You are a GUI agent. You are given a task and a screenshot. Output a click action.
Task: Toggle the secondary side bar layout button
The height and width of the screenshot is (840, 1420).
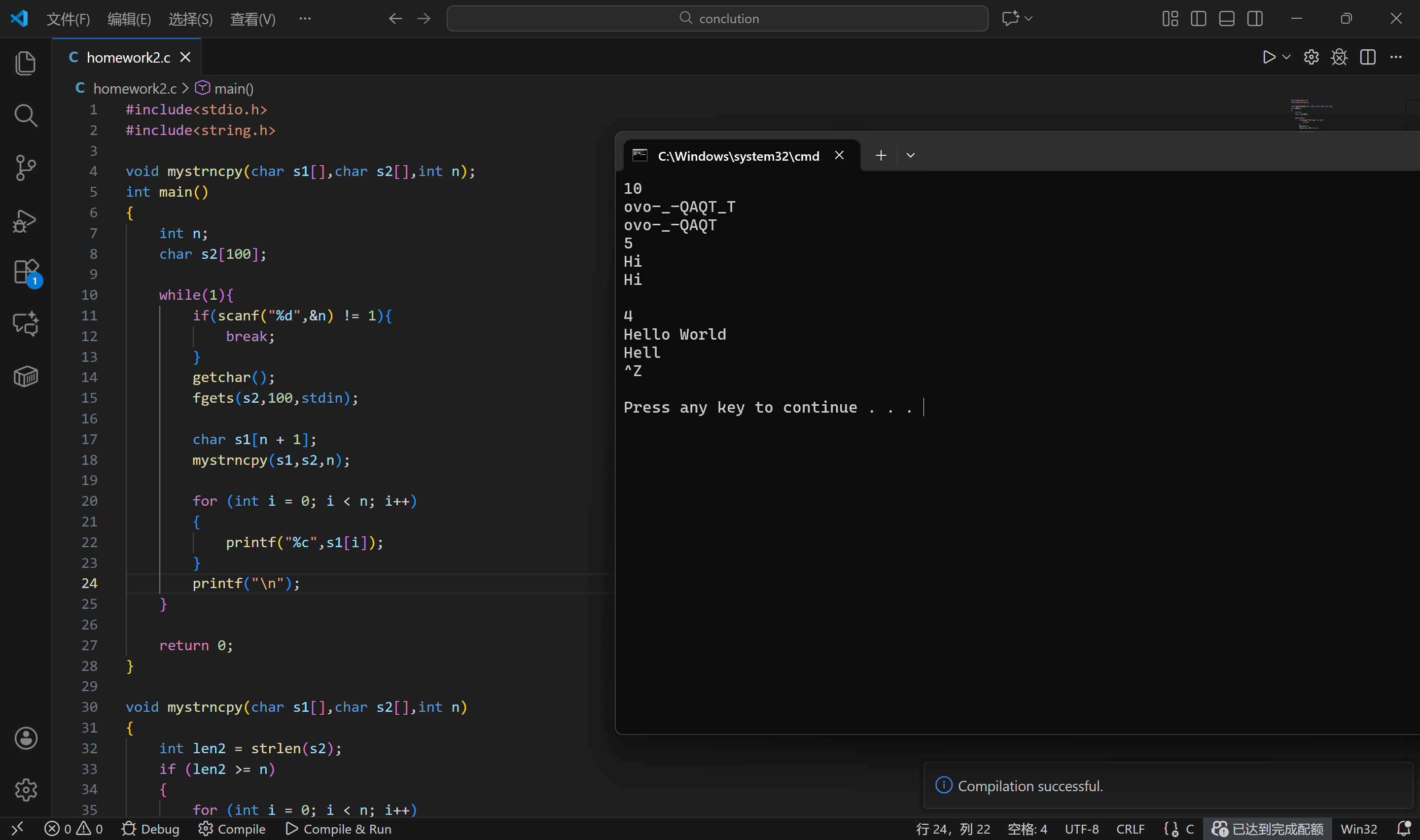click(1255, 19)
